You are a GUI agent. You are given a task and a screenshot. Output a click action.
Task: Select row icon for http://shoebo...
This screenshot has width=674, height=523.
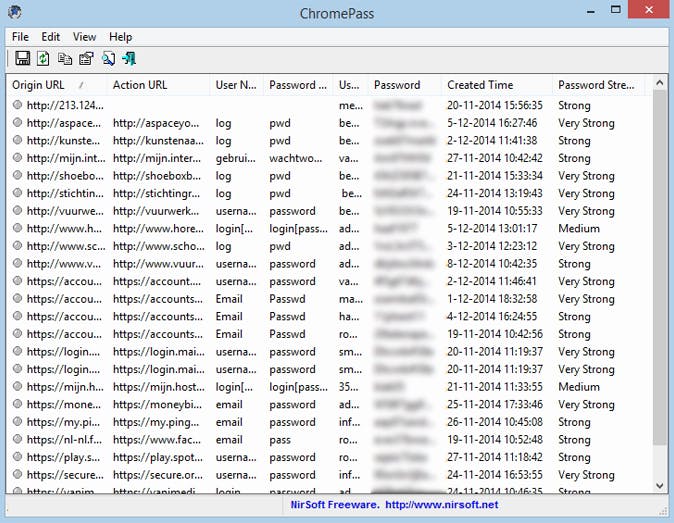tap(17, 175)
